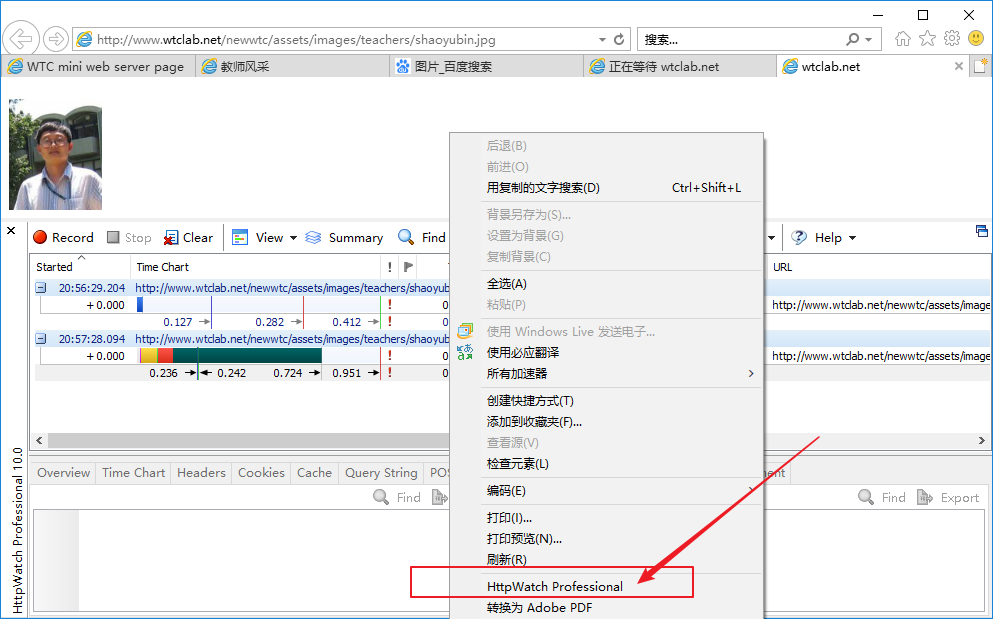Open the HttpWatch View menu
This screenshot has height=619, width=993.
[264, 238]
